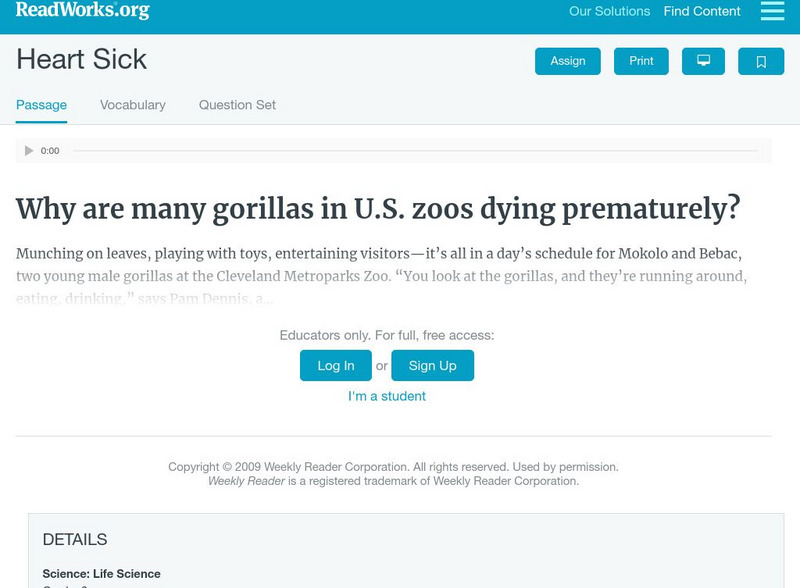Click the Print button

[641, 61]
